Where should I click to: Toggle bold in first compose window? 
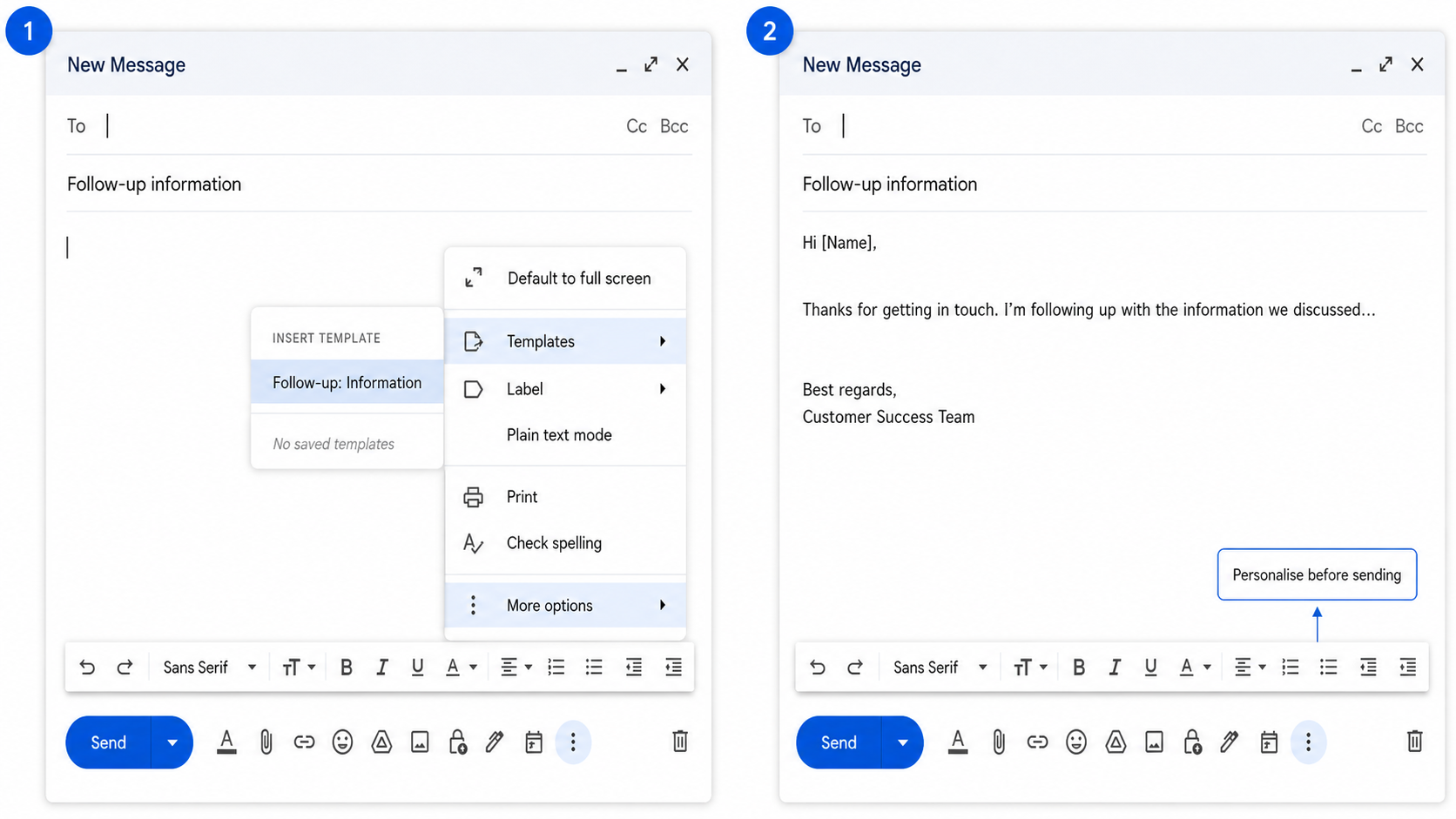pyautogui.click(x=346, y=668)
